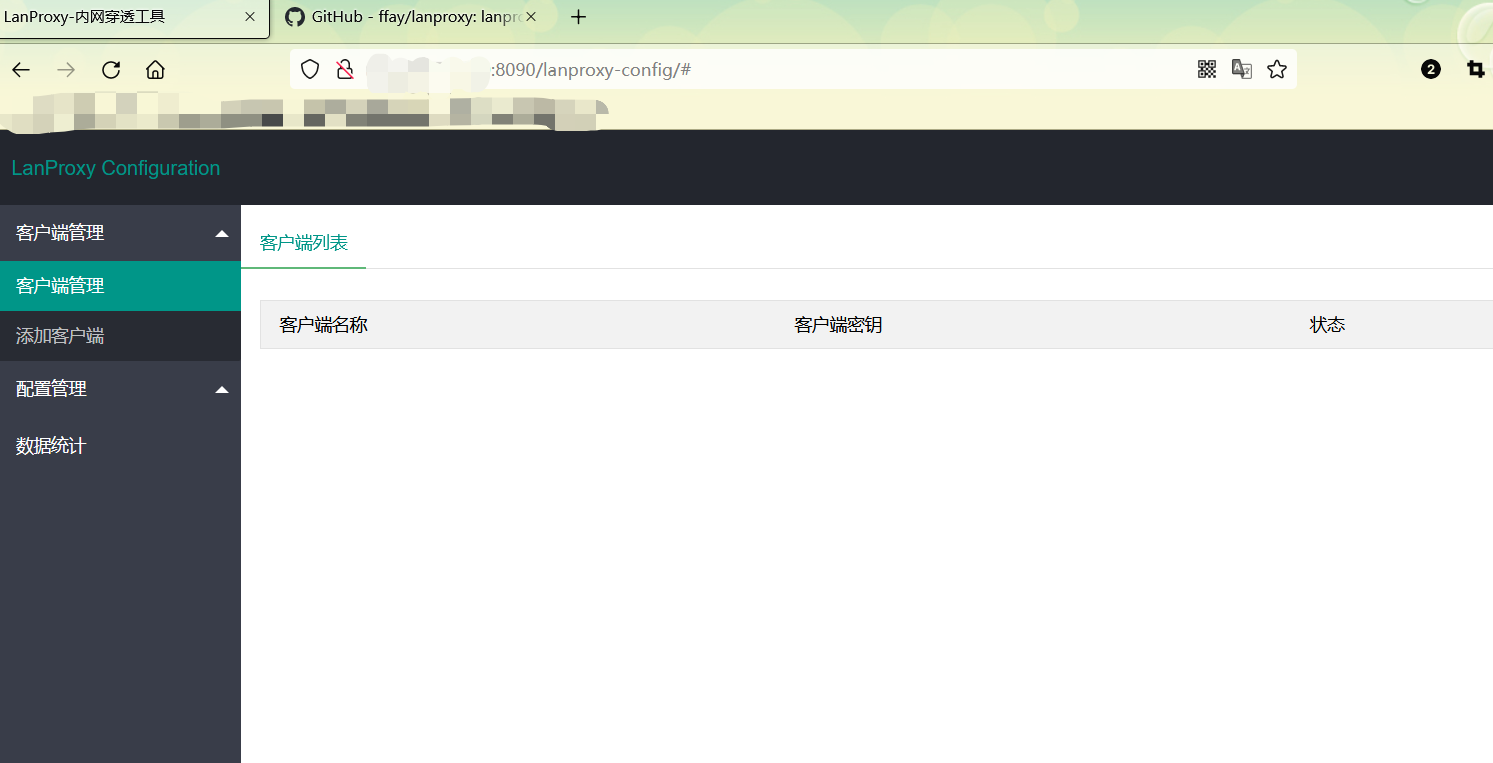
Task: Click the shield tracking protection icon
Action: click(x=310, y=69)
